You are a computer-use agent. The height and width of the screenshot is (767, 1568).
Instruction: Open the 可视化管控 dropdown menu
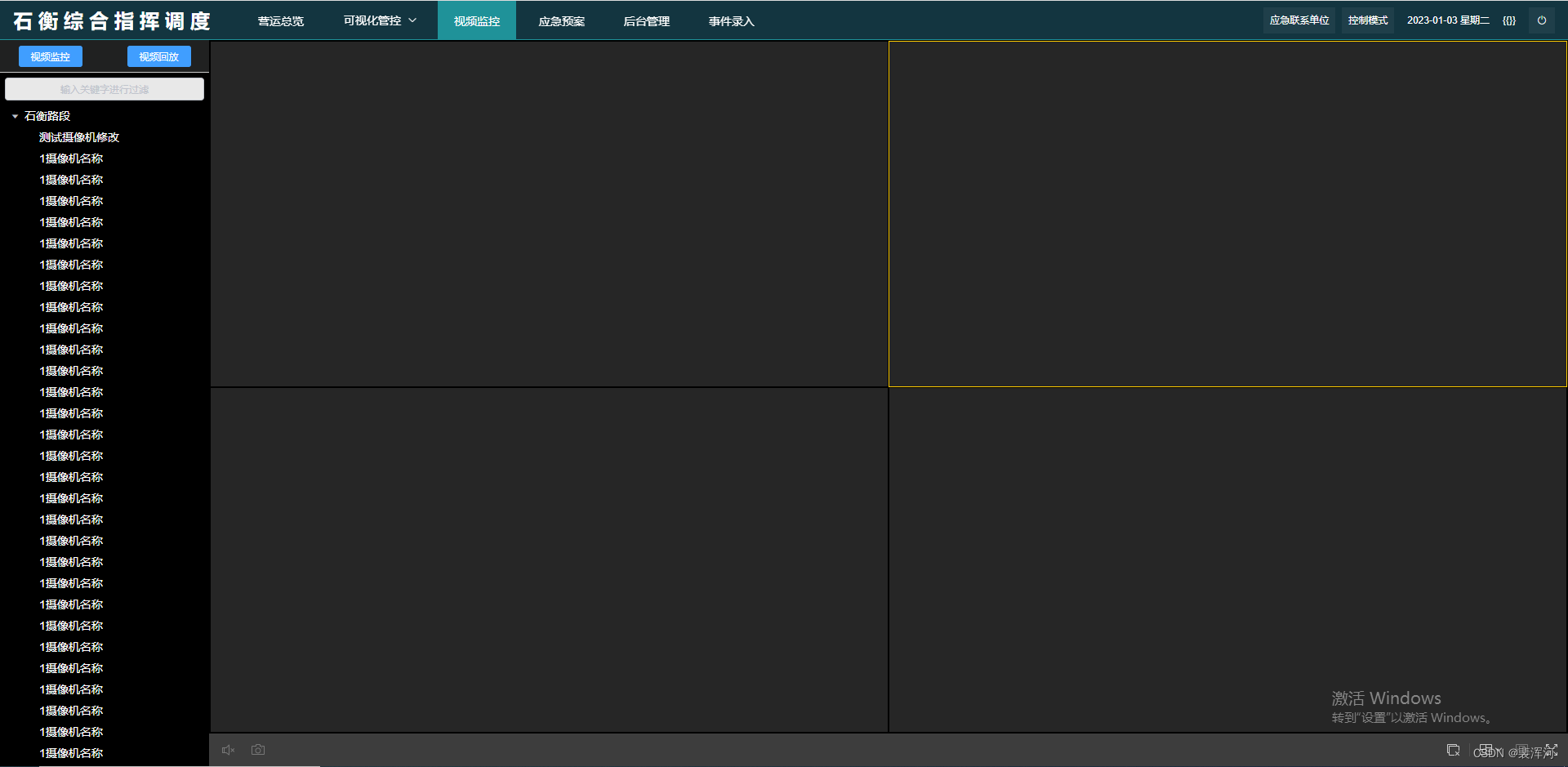coord(380,20)
